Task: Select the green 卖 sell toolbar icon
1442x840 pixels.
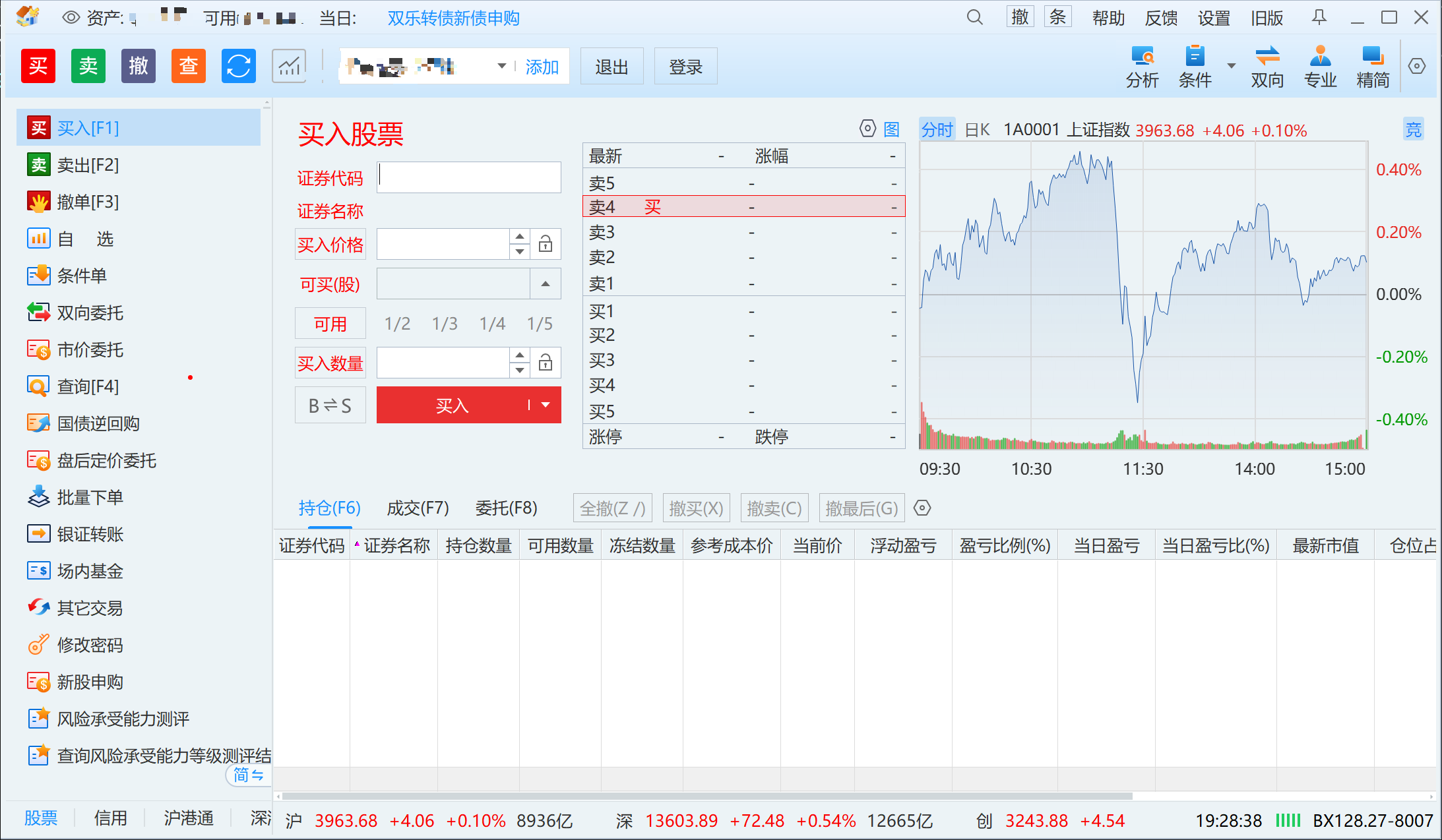Action: 88,65
